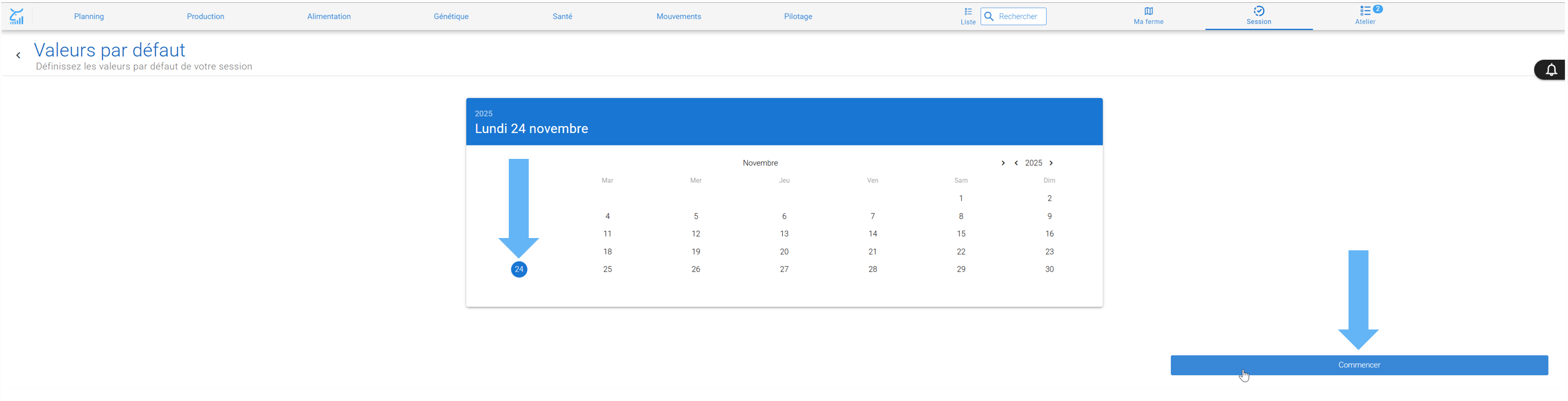Screen dimensions: 1568x401
Task: Go to next month after Novembre
Action: [x=1002, y=163]
